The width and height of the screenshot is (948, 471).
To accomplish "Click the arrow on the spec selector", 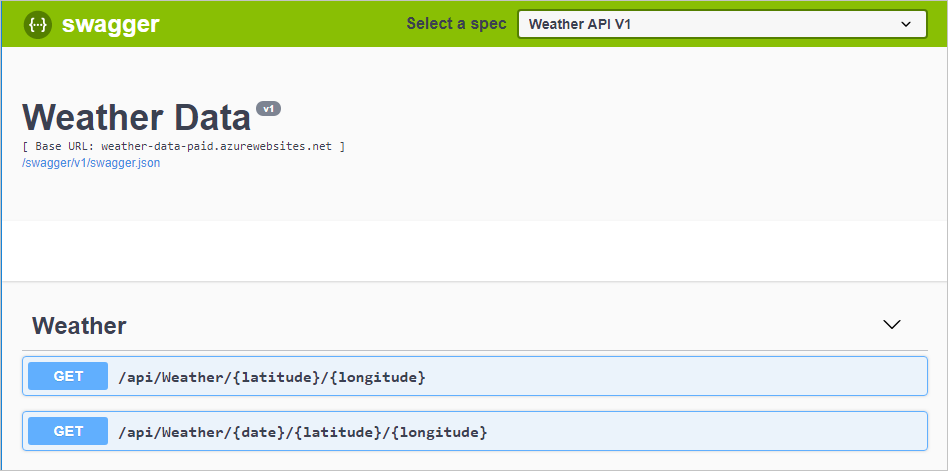I will [x=906, y=24].
